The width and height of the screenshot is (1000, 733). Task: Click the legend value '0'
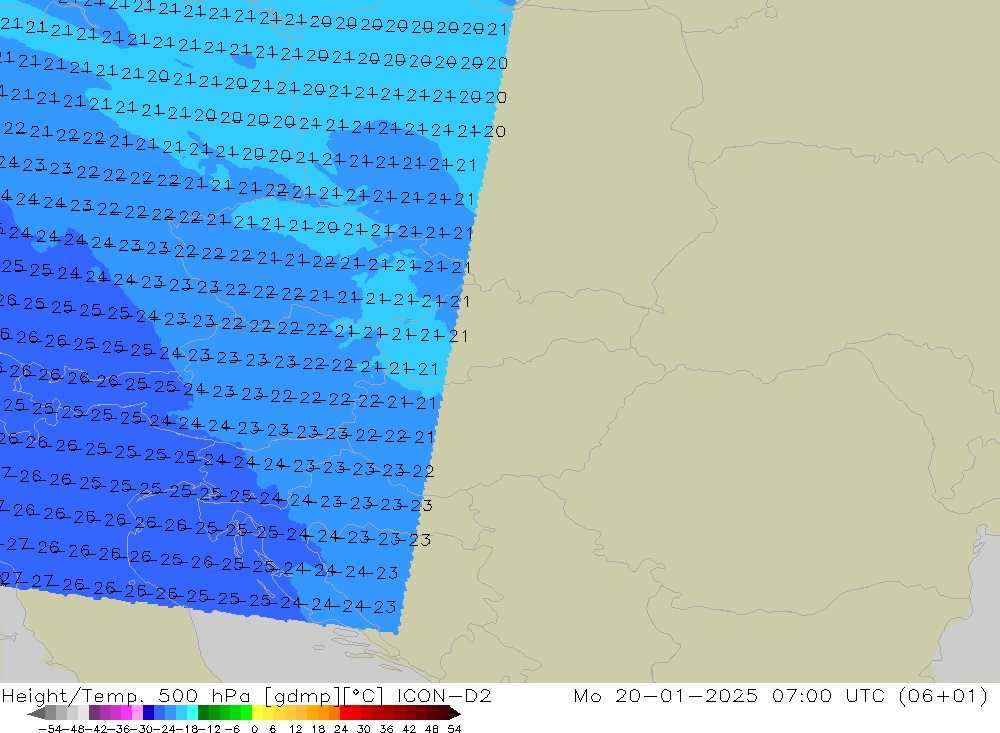[254, 729]
